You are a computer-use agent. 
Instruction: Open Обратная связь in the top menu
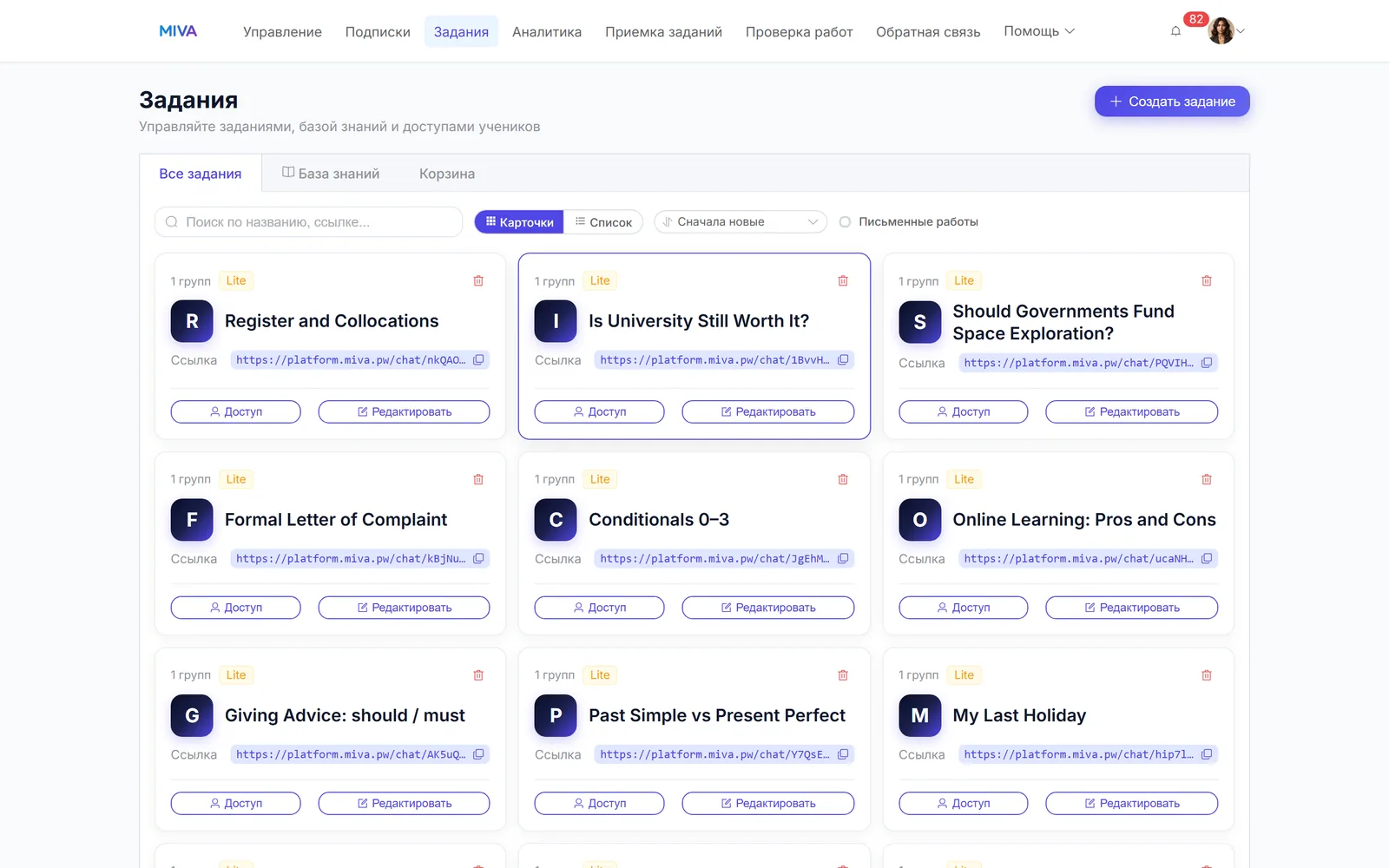click(928, 32)
